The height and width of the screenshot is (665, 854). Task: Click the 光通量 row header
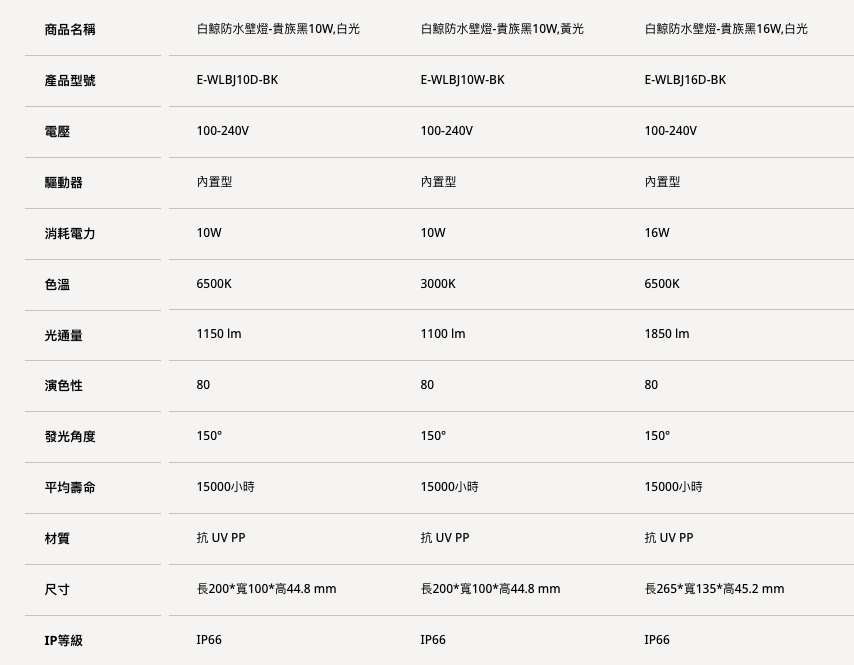pos(63,336)
